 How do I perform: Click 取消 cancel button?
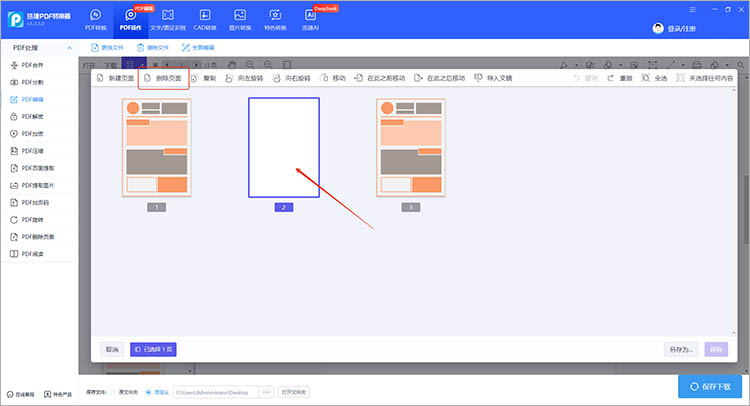tap(111, 349)
